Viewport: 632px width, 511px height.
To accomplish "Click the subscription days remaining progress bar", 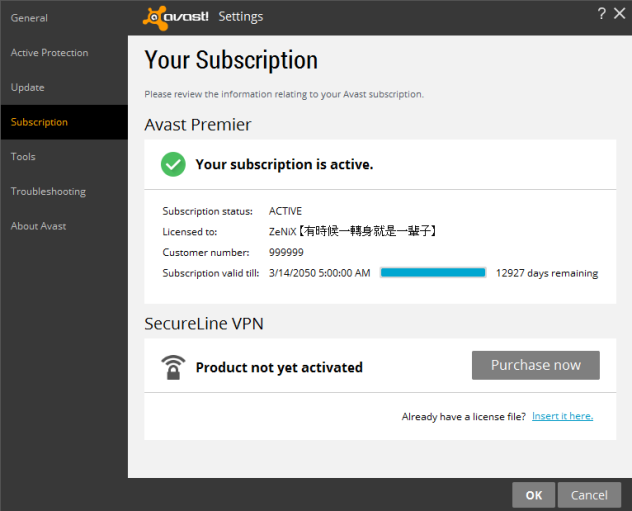I will coord(433,273).
